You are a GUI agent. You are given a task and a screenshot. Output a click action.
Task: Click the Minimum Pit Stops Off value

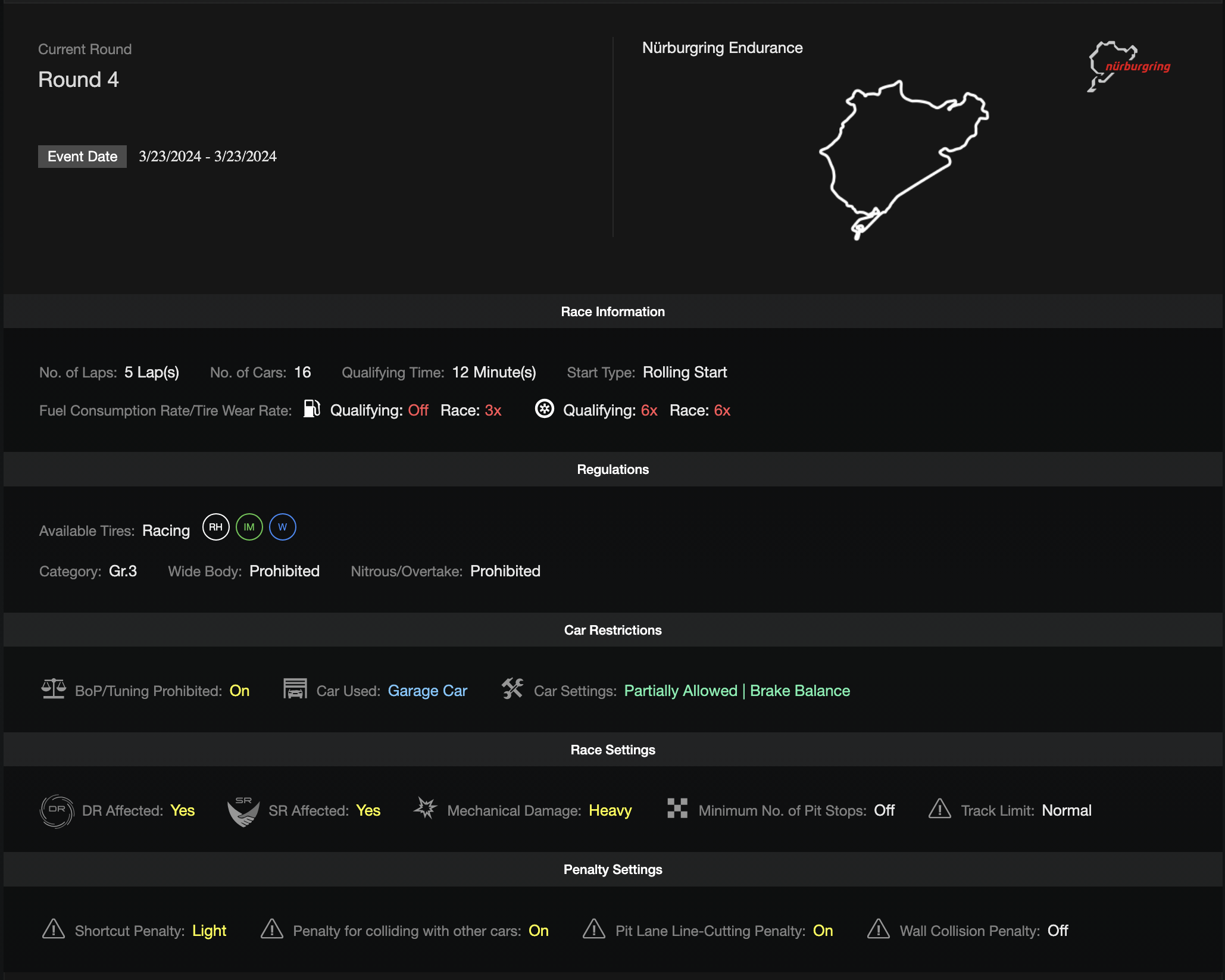[x=884, y=811]
